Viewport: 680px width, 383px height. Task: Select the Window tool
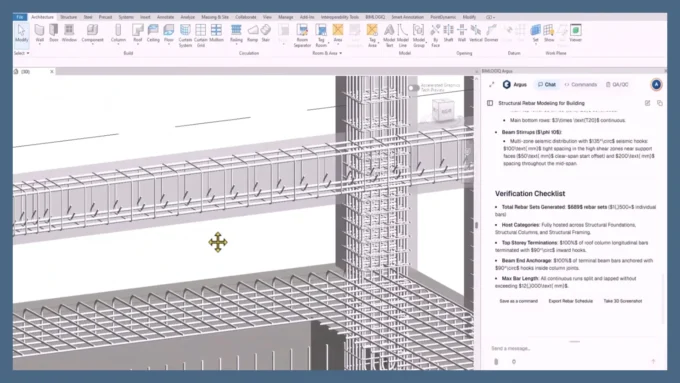(x=69, y=33)
